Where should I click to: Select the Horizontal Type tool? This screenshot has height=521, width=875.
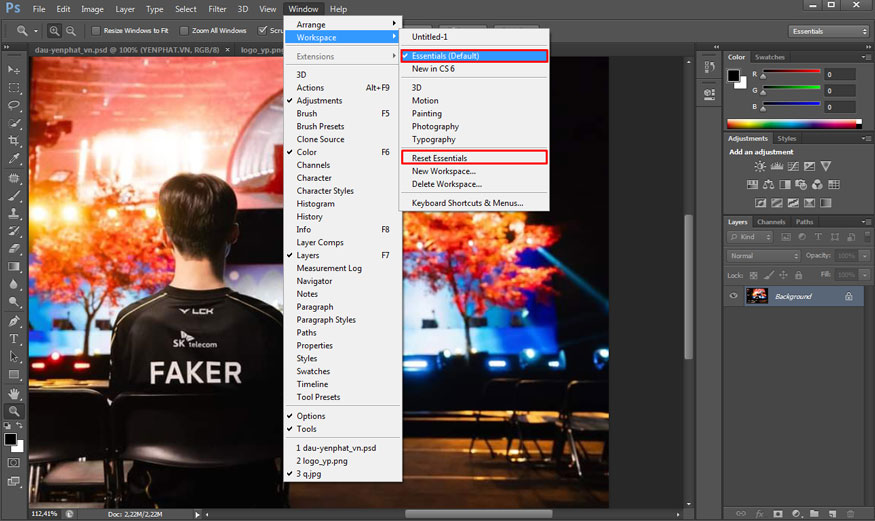tap(14, 339)
